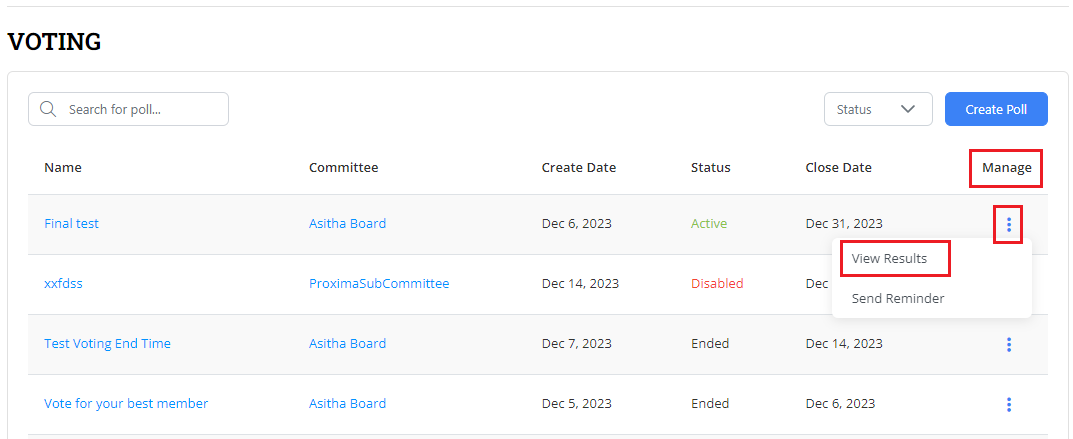Click the search magnifier icon
This screenshot has width=1073, height=439.
(47, 109)
